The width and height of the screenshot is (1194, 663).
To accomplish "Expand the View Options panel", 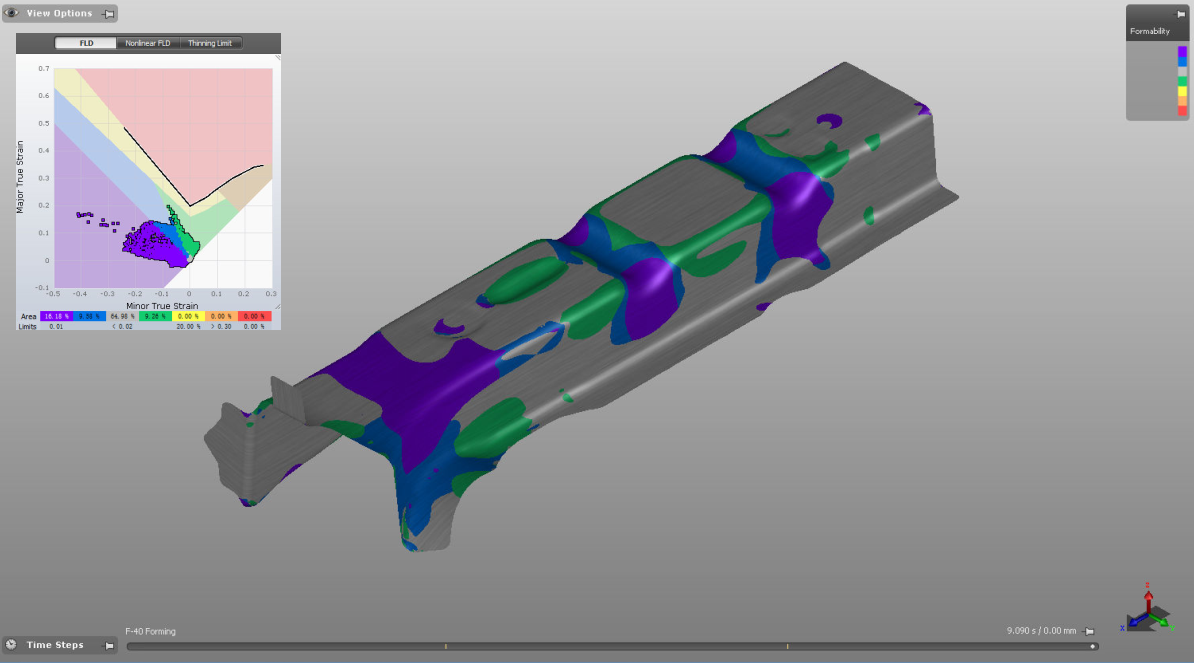I will coord(59,14).
